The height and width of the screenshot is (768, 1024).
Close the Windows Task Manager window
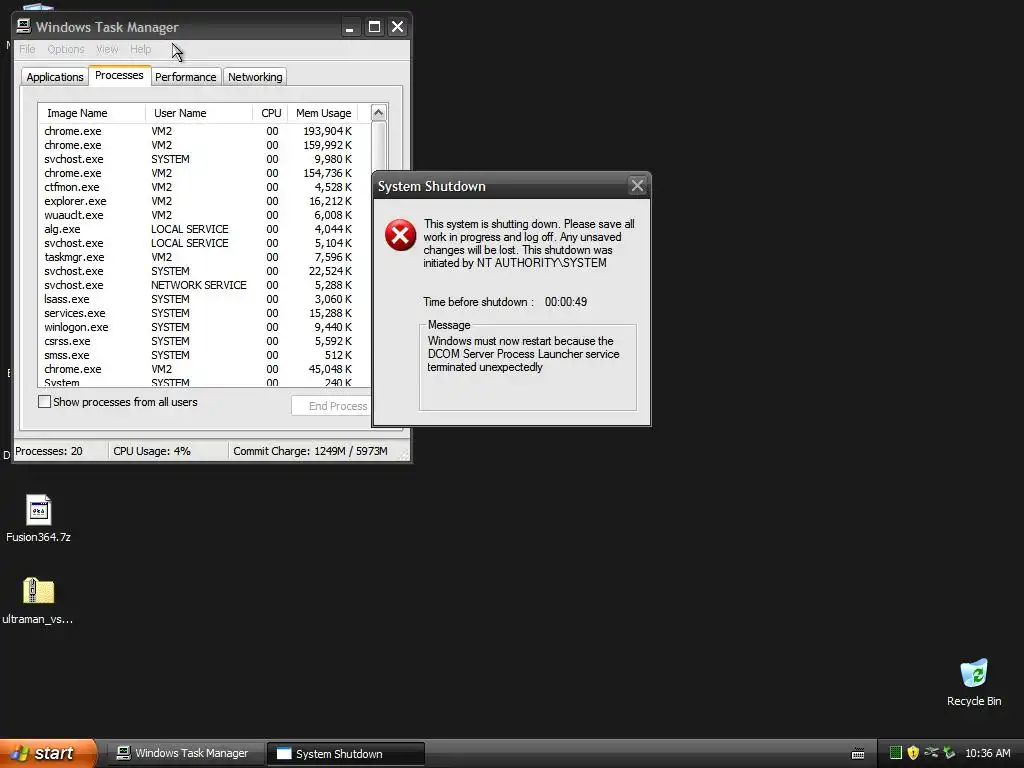tap(397, 27)
